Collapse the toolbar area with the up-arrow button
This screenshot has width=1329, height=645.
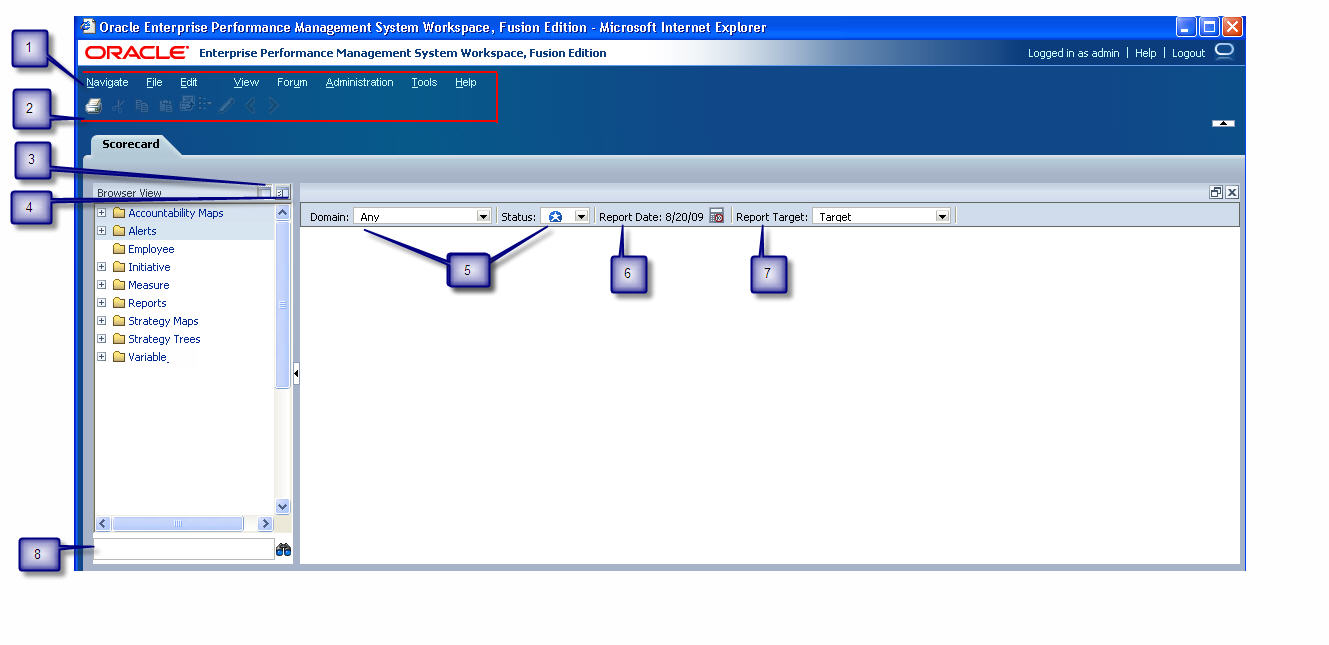(1223, 123)
